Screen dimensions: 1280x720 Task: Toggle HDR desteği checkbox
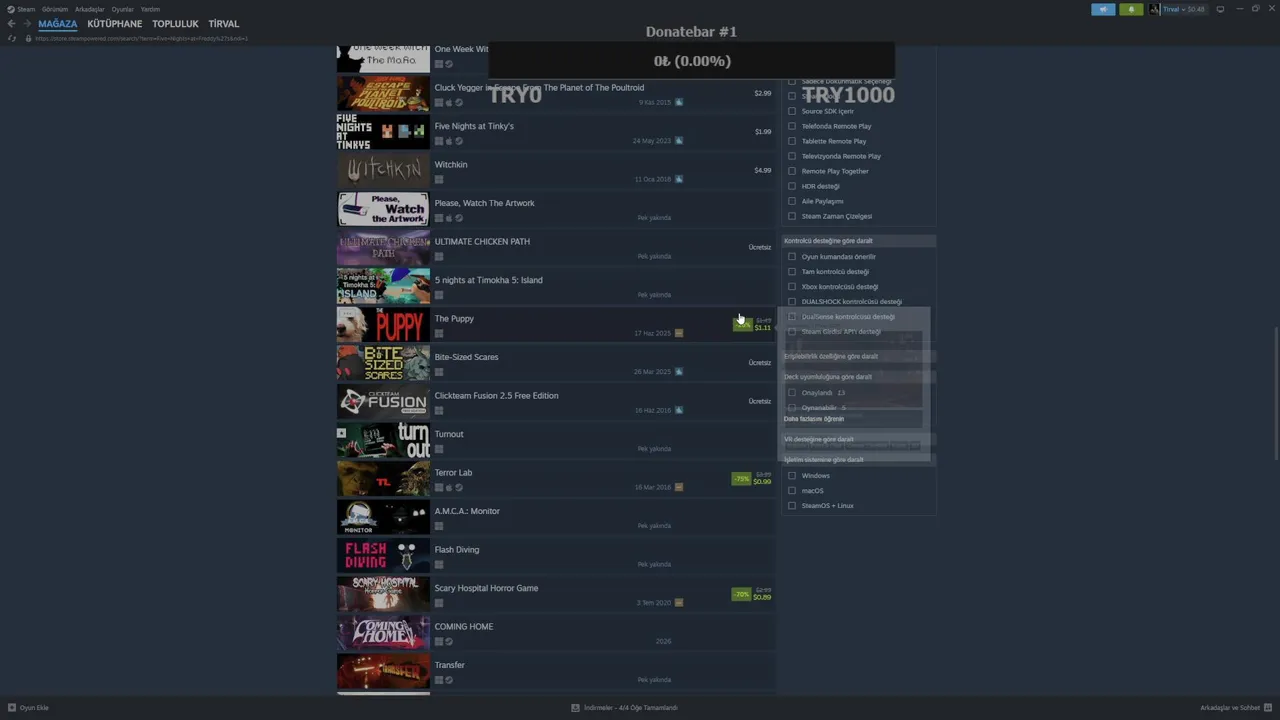pos(792,186)
